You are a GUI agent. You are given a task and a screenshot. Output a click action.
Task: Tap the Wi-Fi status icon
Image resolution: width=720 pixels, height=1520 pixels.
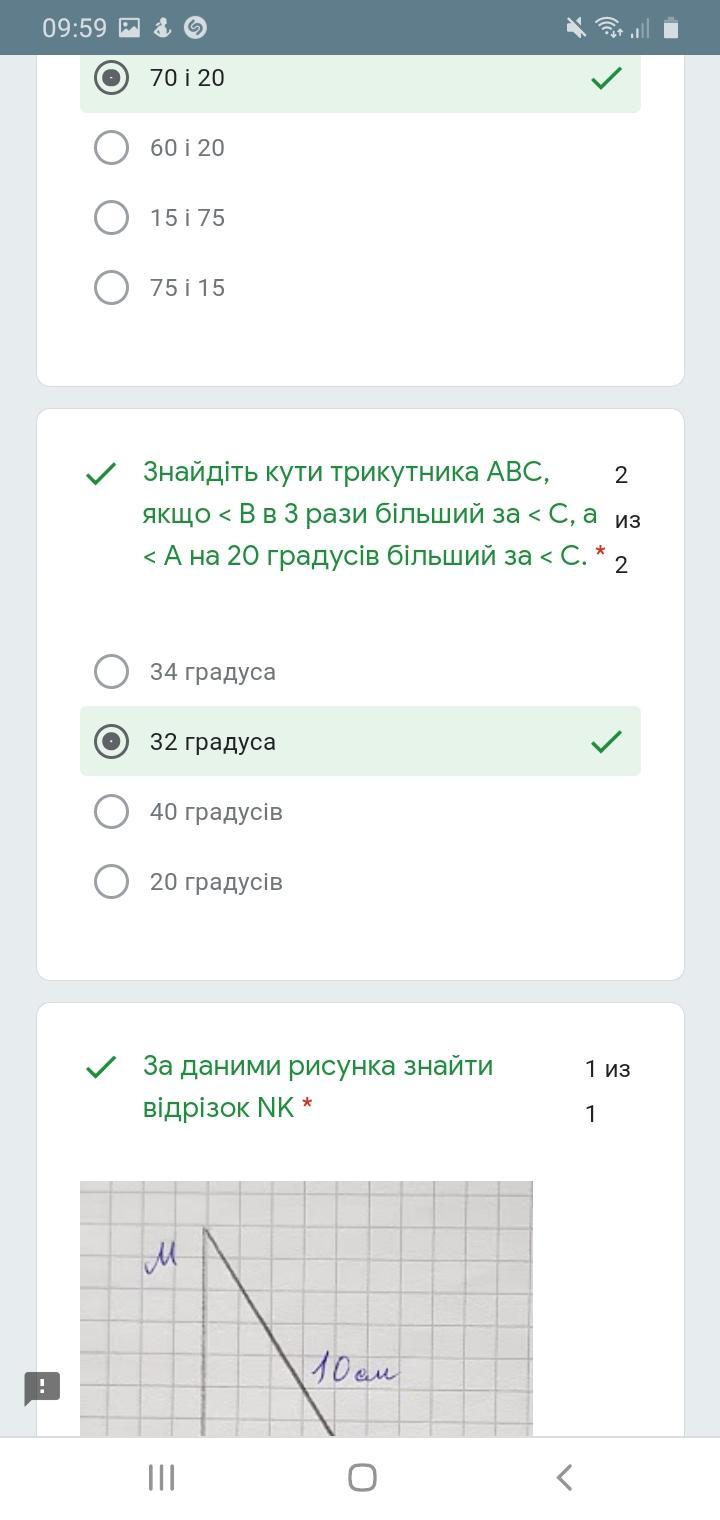pos(608,28)
